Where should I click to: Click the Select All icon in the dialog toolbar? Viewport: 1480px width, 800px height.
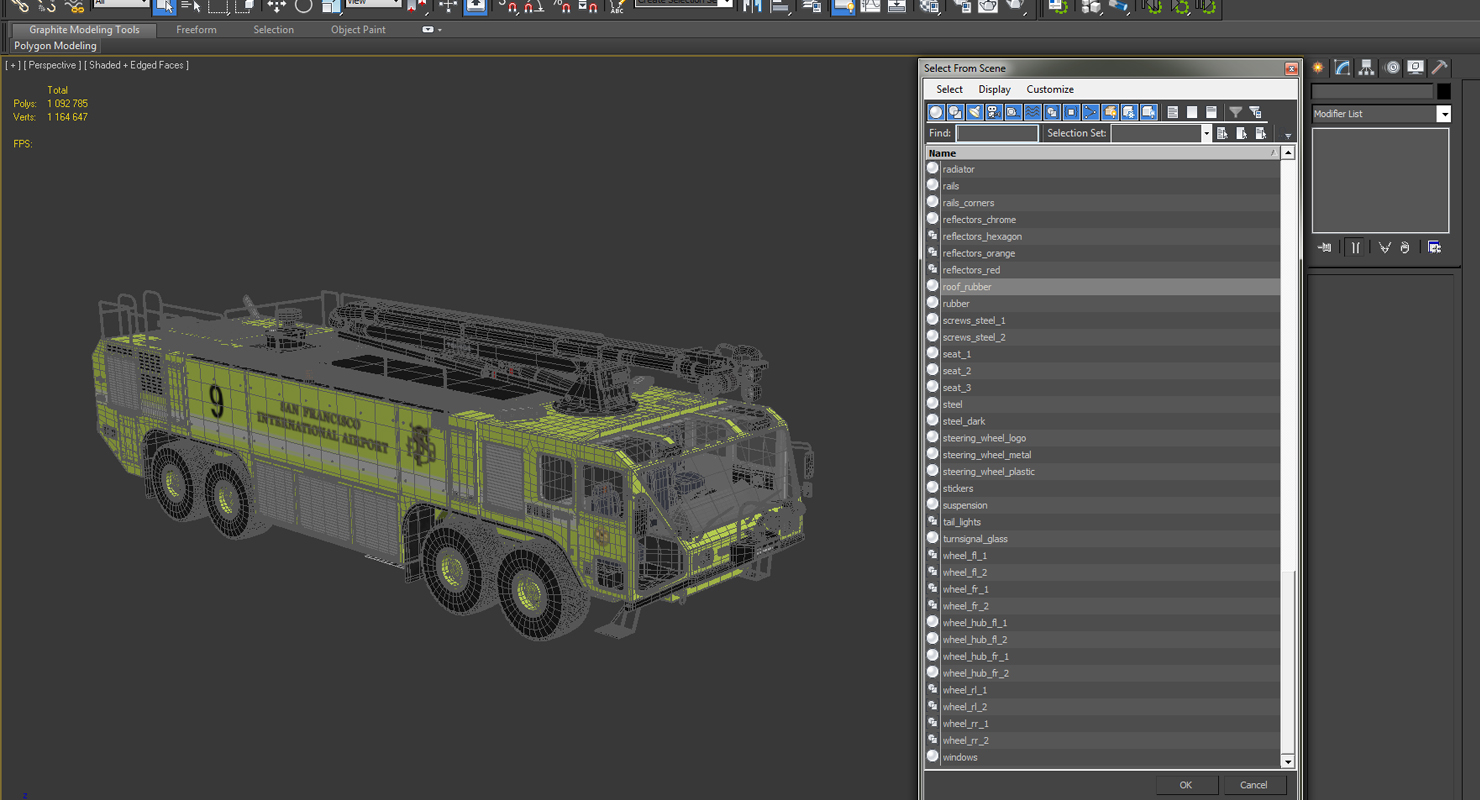(1172, 112)
